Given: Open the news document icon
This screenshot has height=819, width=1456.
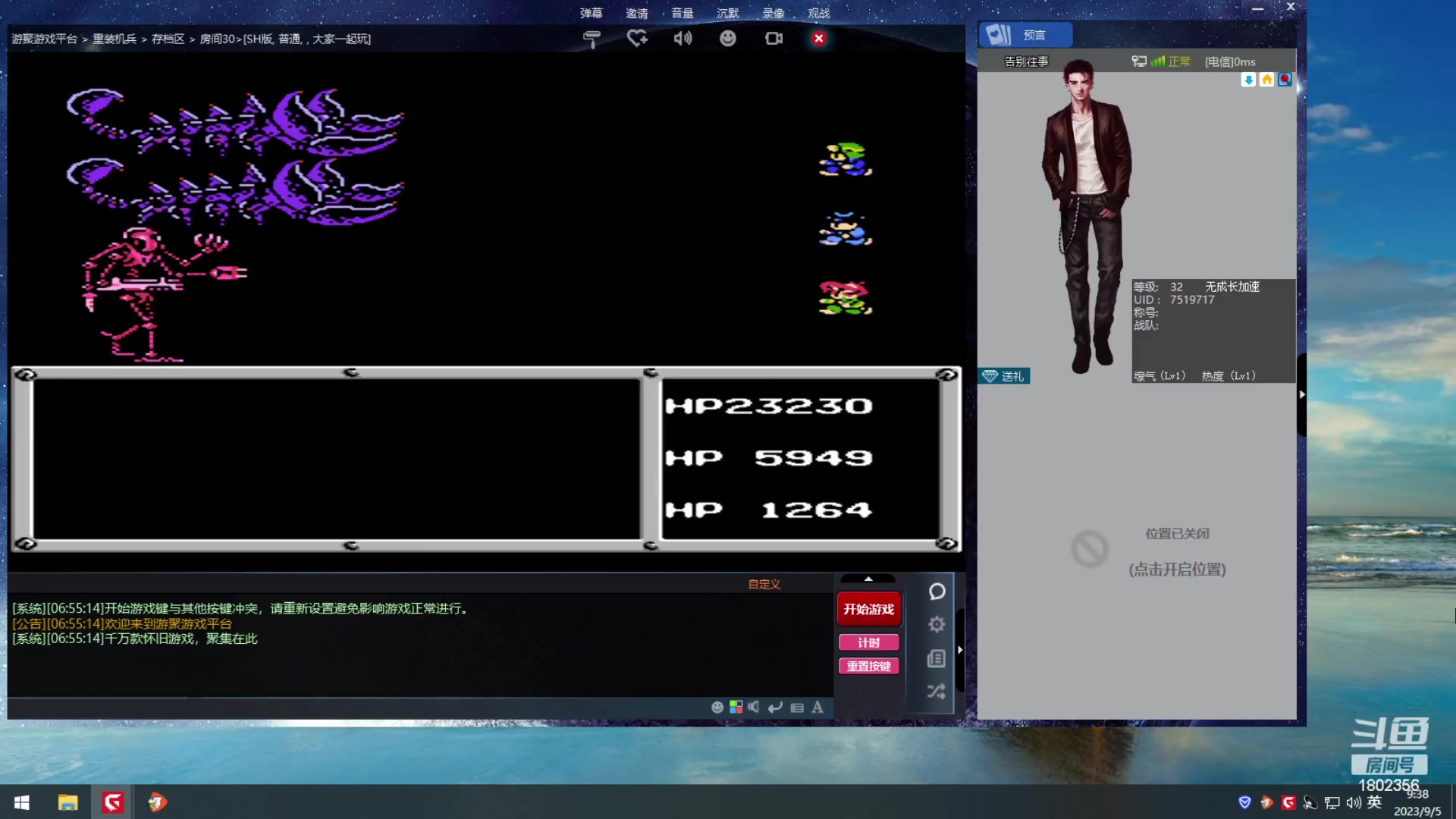Looking at the screenshot, I should 937,658.
